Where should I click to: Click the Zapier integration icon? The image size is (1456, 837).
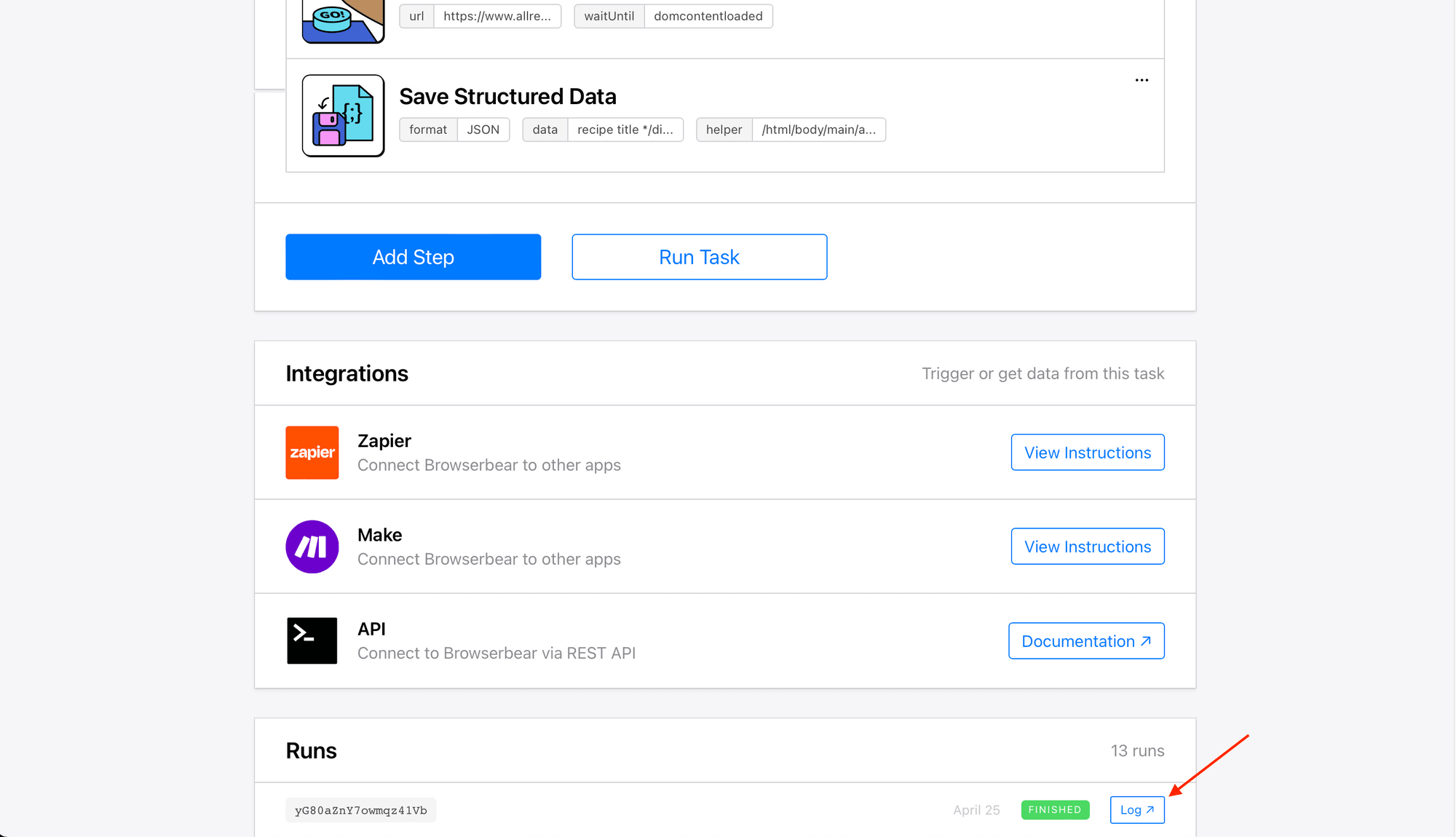click(312, 452)
